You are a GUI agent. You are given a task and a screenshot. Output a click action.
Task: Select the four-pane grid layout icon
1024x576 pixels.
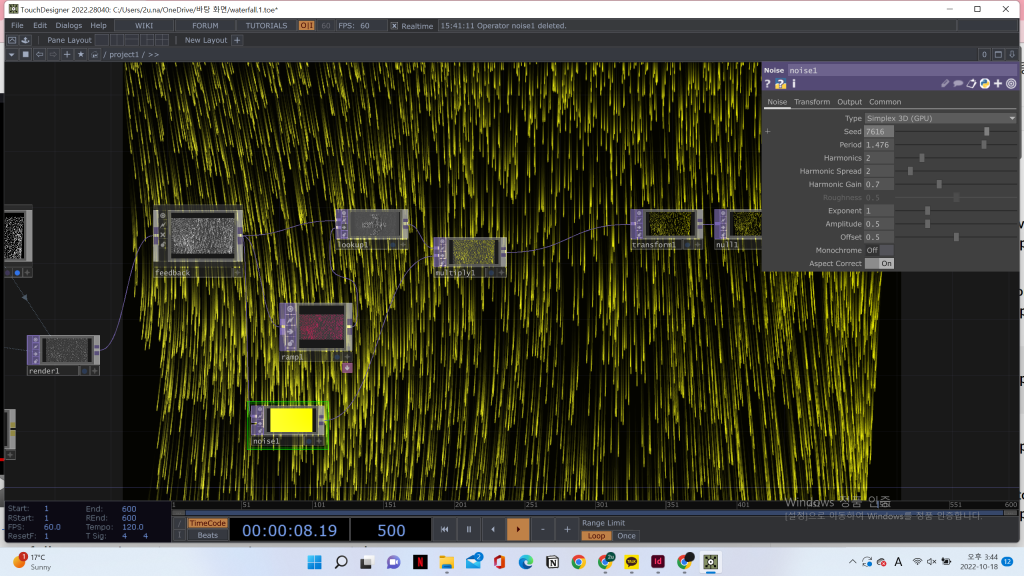(x=162, y=40)
